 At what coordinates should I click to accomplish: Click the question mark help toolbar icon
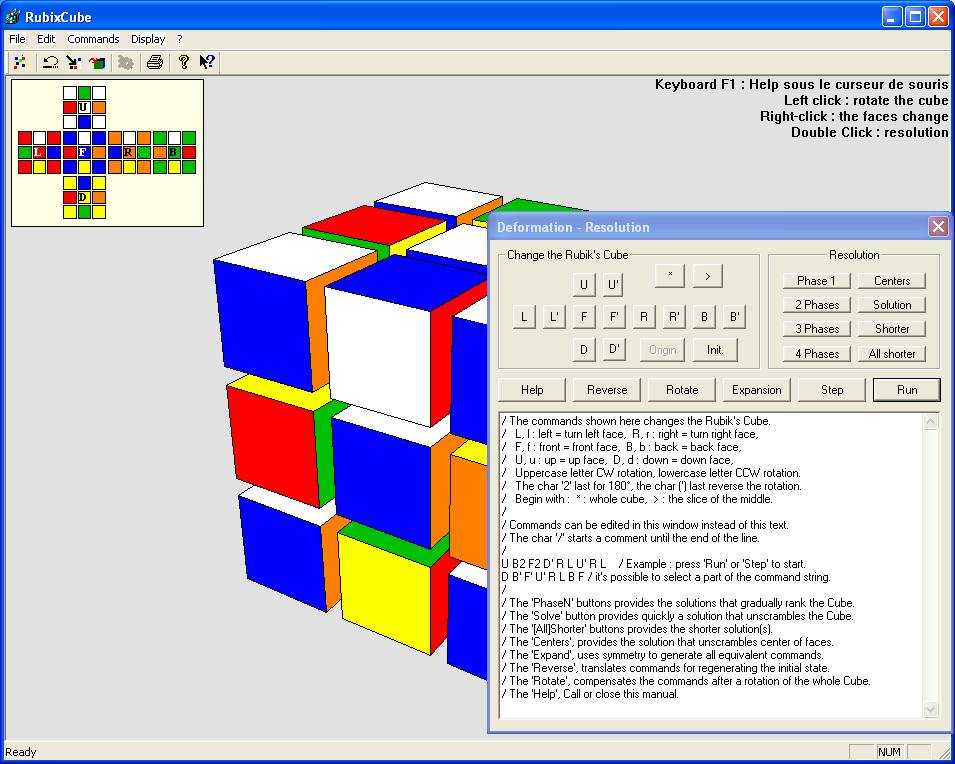click(183, 62)
